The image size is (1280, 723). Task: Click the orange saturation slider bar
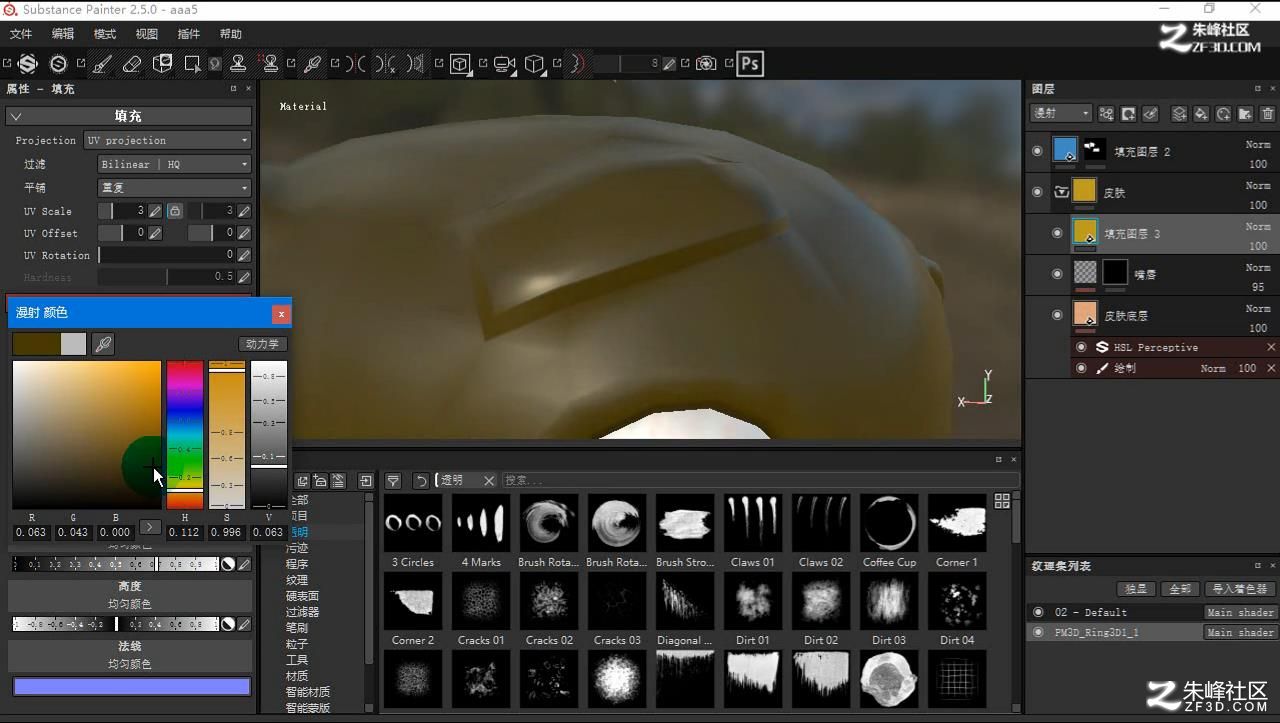click(227, 435)
